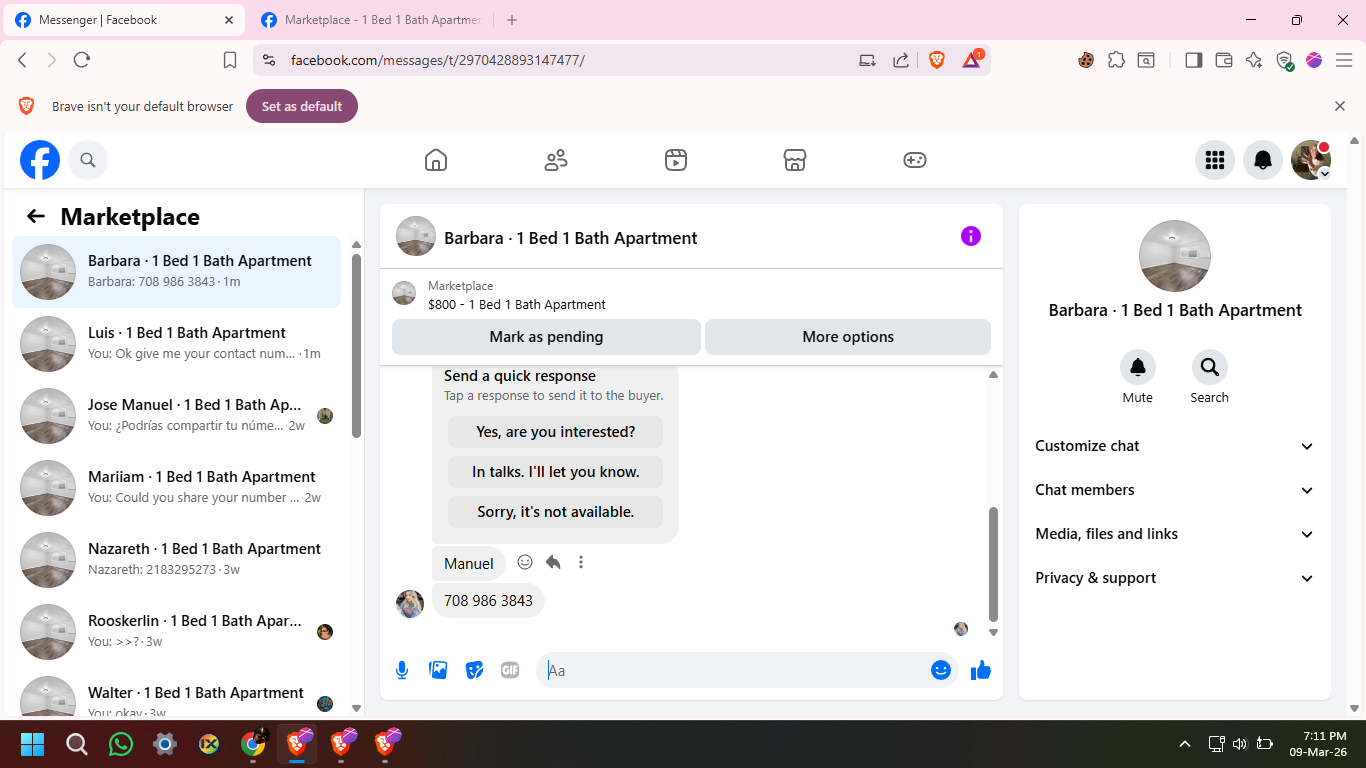Open Facebook home via logo

tap(40, 160)
